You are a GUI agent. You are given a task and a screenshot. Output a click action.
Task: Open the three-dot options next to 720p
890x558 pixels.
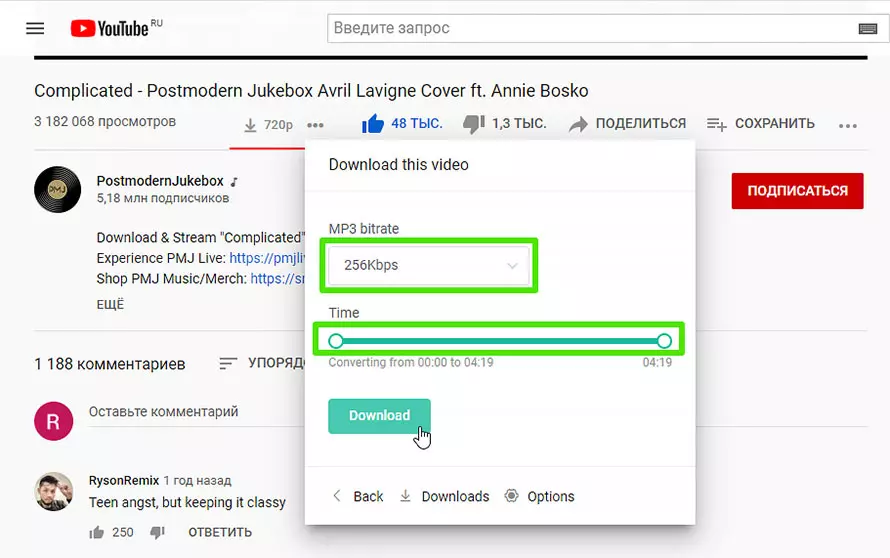coord(315,125)
